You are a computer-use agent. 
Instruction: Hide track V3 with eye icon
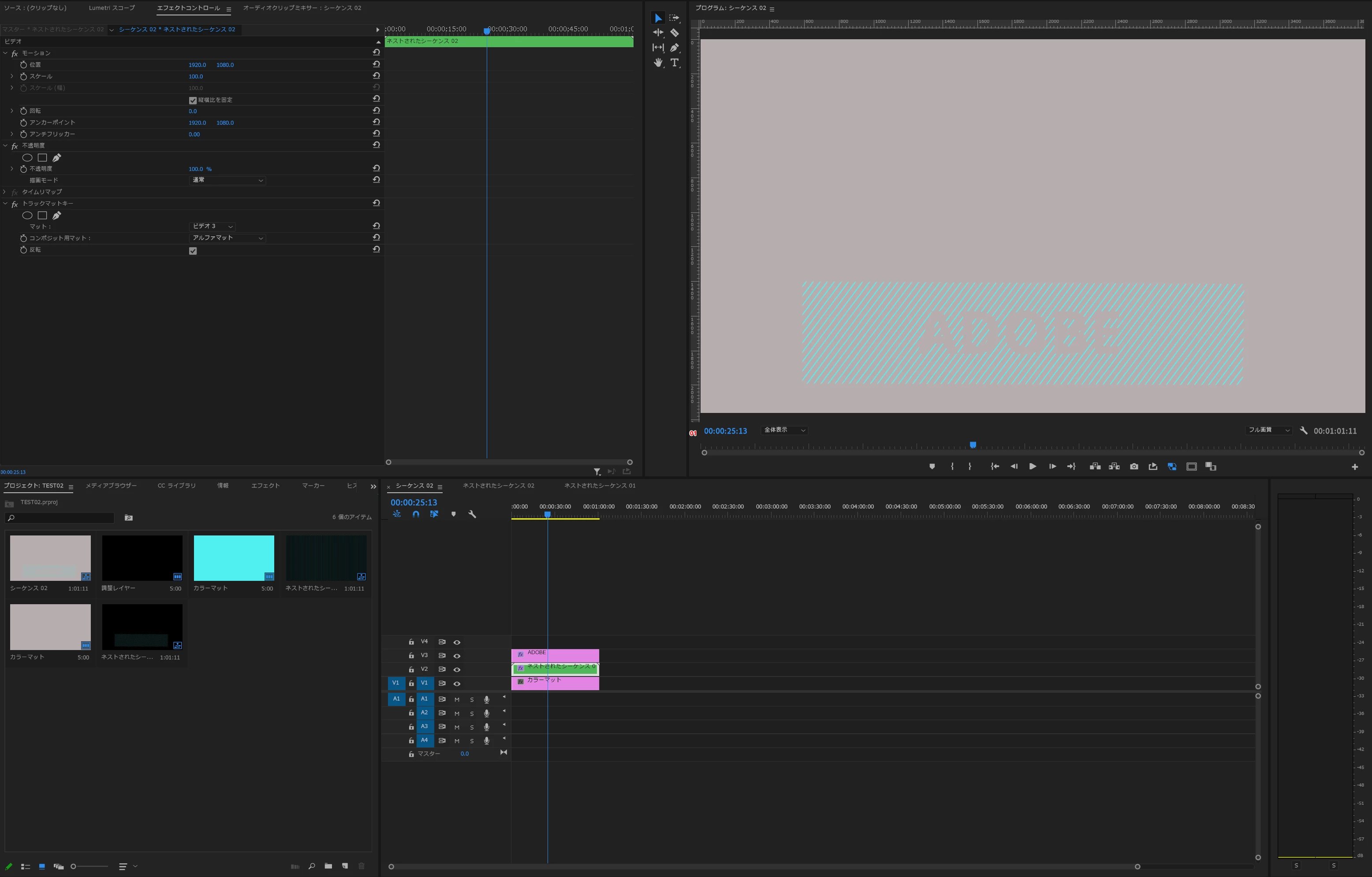click(456, 656)
